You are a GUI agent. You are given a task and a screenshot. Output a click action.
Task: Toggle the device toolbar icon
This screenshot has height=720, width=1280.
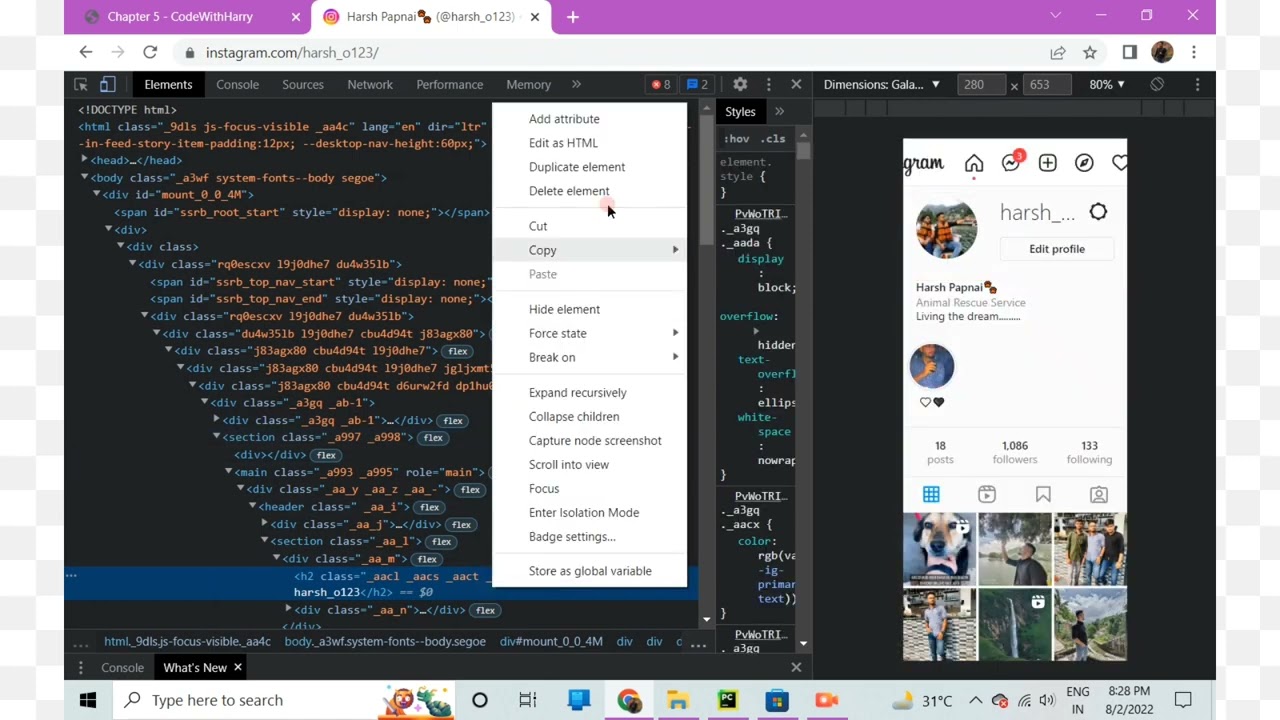[107, 84]
